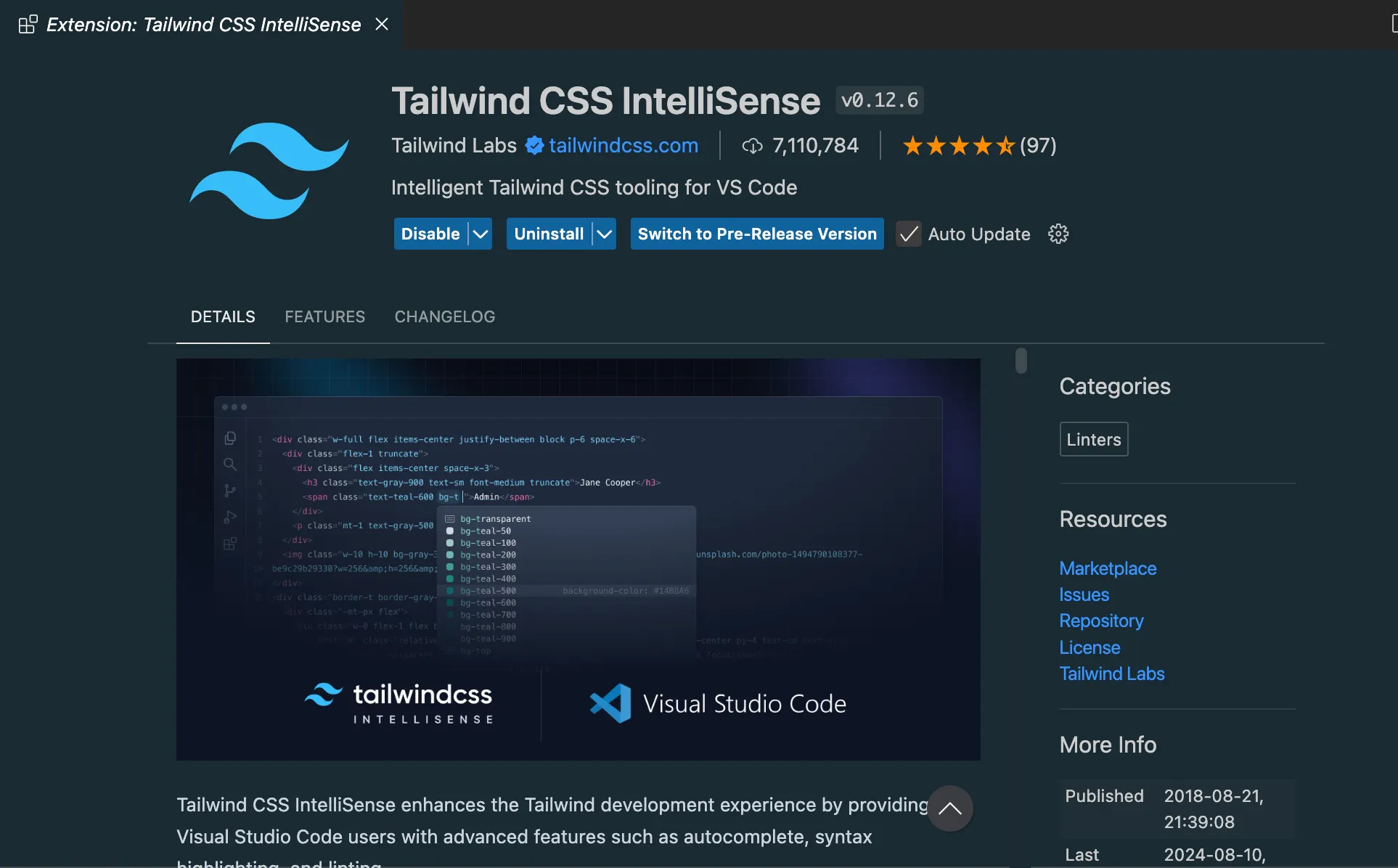Click the extension settings gear icon
Image resolution: width=1398 pixels, height=868 pixels.
point(1058,234)
